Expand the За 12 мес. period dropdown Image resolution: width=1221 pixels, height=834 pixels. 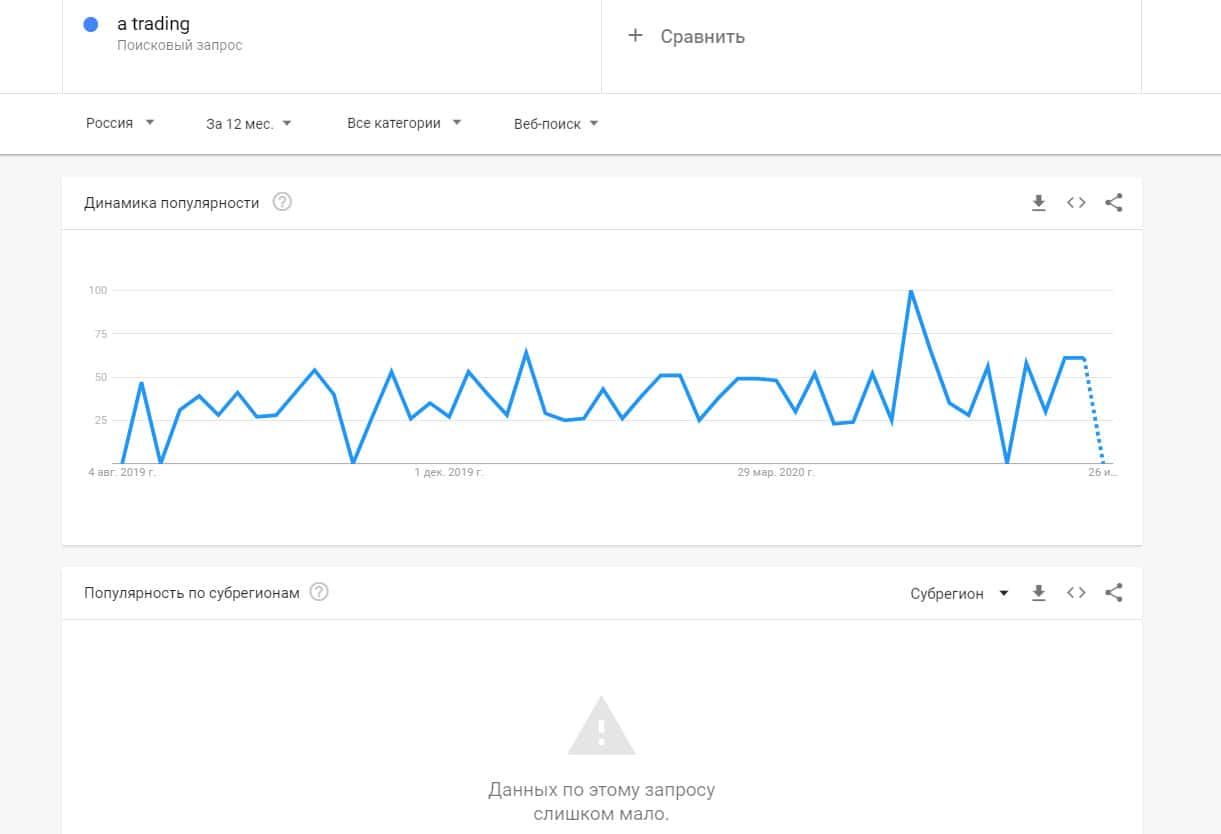tap(248, 124)
